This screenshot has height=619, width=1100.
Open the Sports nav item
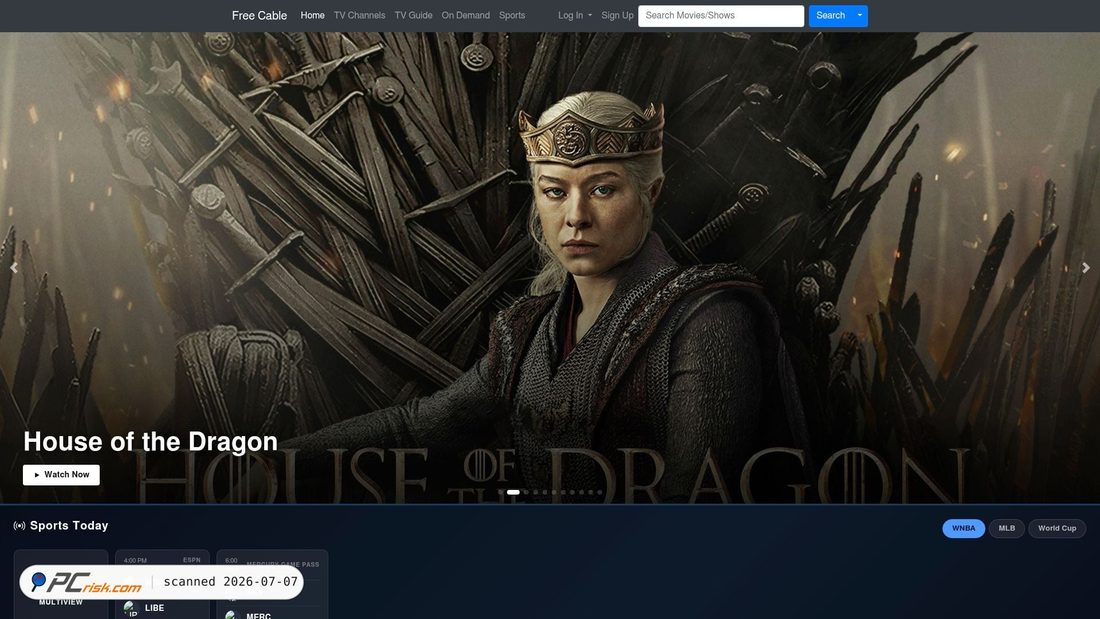coord(511,15)
